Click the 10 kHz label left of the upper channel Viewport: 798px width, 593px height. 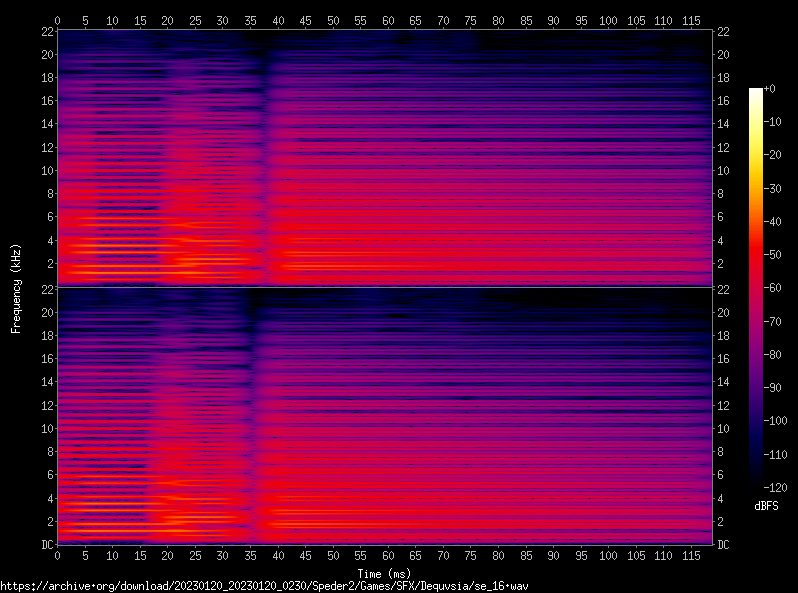46,170
